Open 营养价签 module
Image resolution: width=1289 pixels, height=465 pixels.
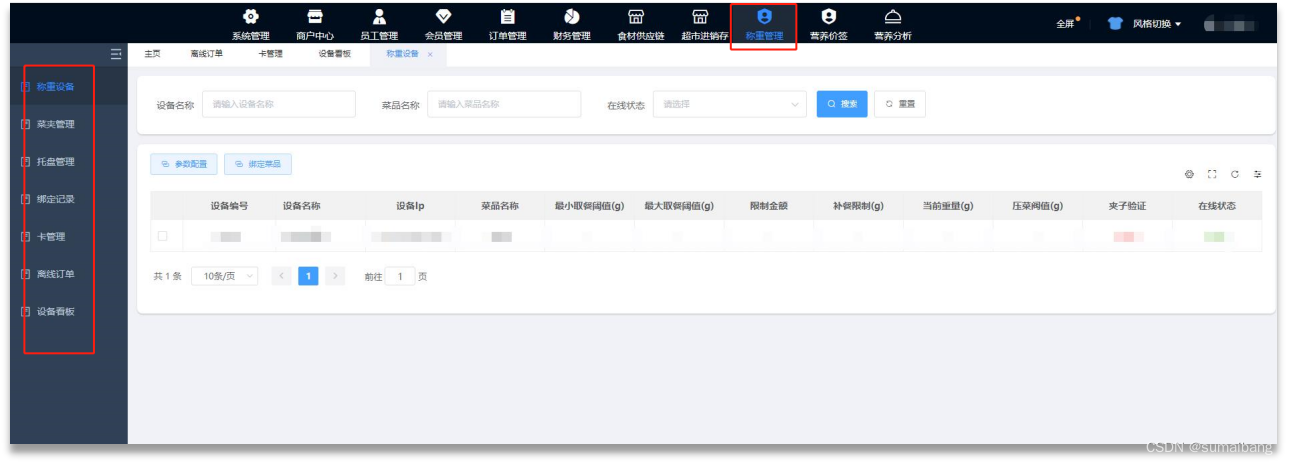click(x=828, y=25)
